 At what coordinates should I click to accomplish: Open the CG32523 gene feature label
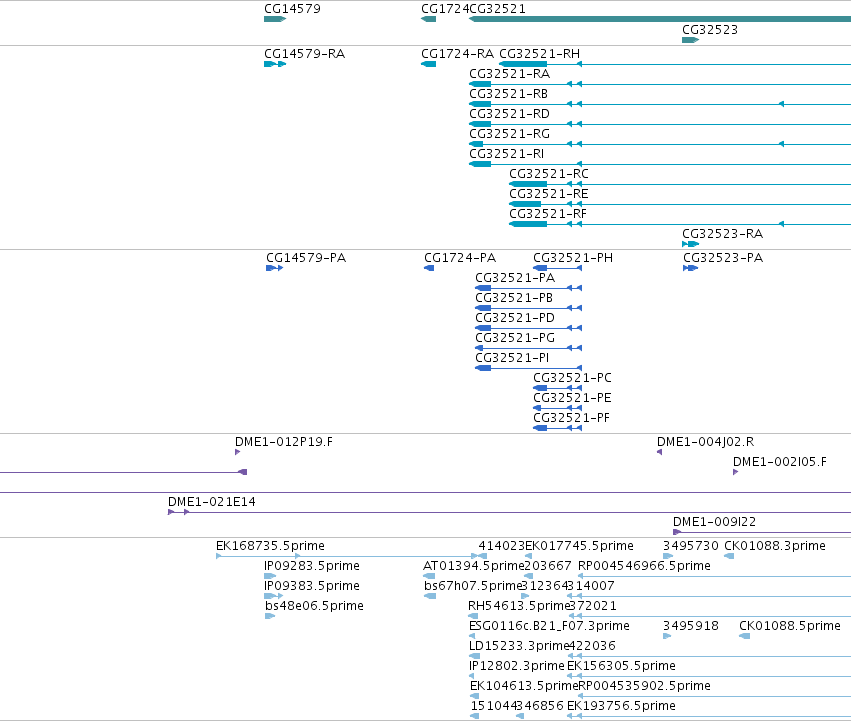(x=710, y=30)
